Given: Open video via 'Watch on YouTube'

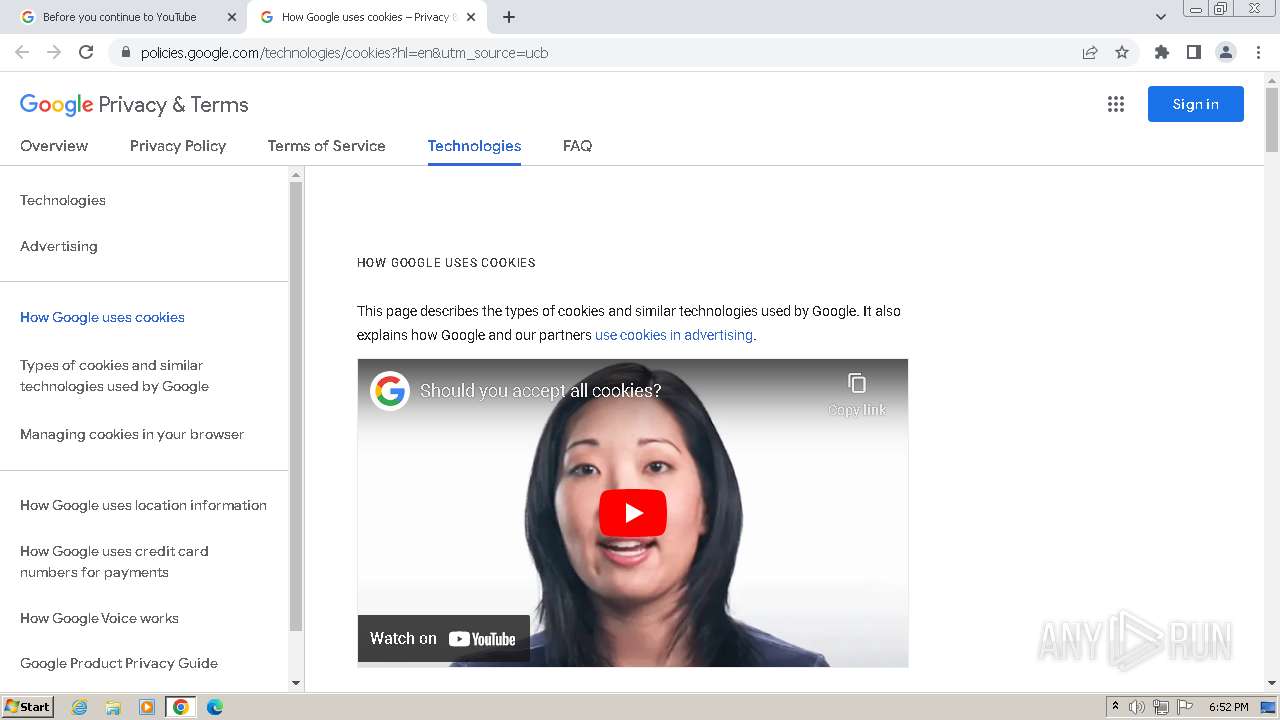Looking at the screenshot, I should 443,638.
